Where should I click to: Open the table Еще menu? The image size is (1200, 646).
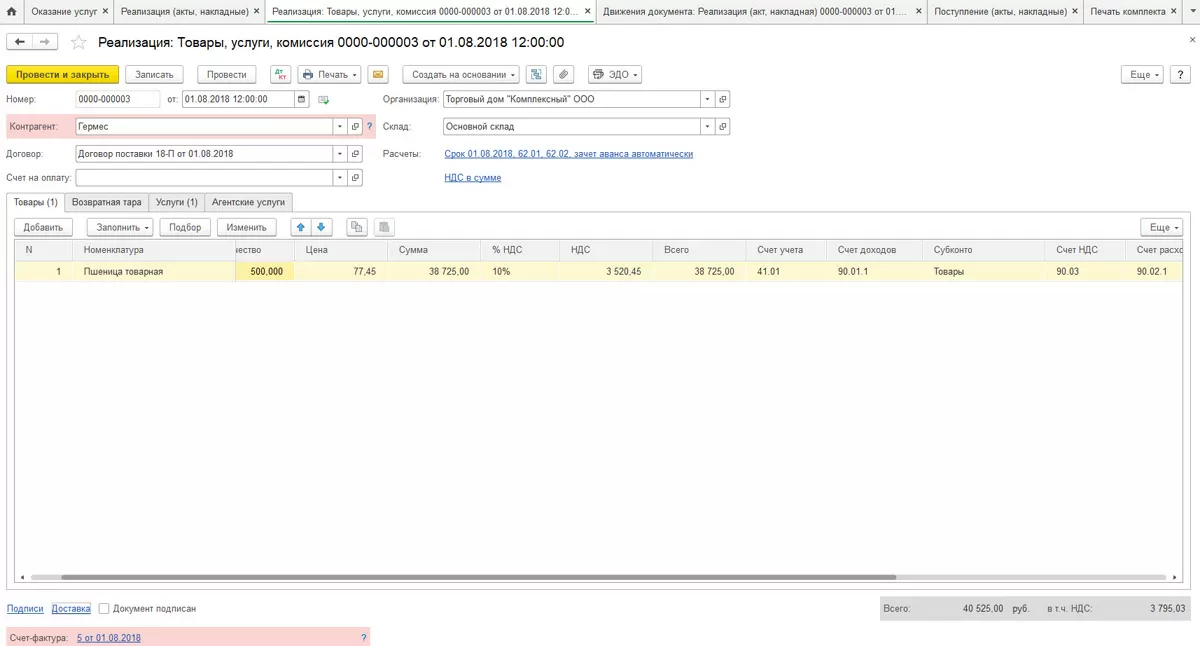1161,227
